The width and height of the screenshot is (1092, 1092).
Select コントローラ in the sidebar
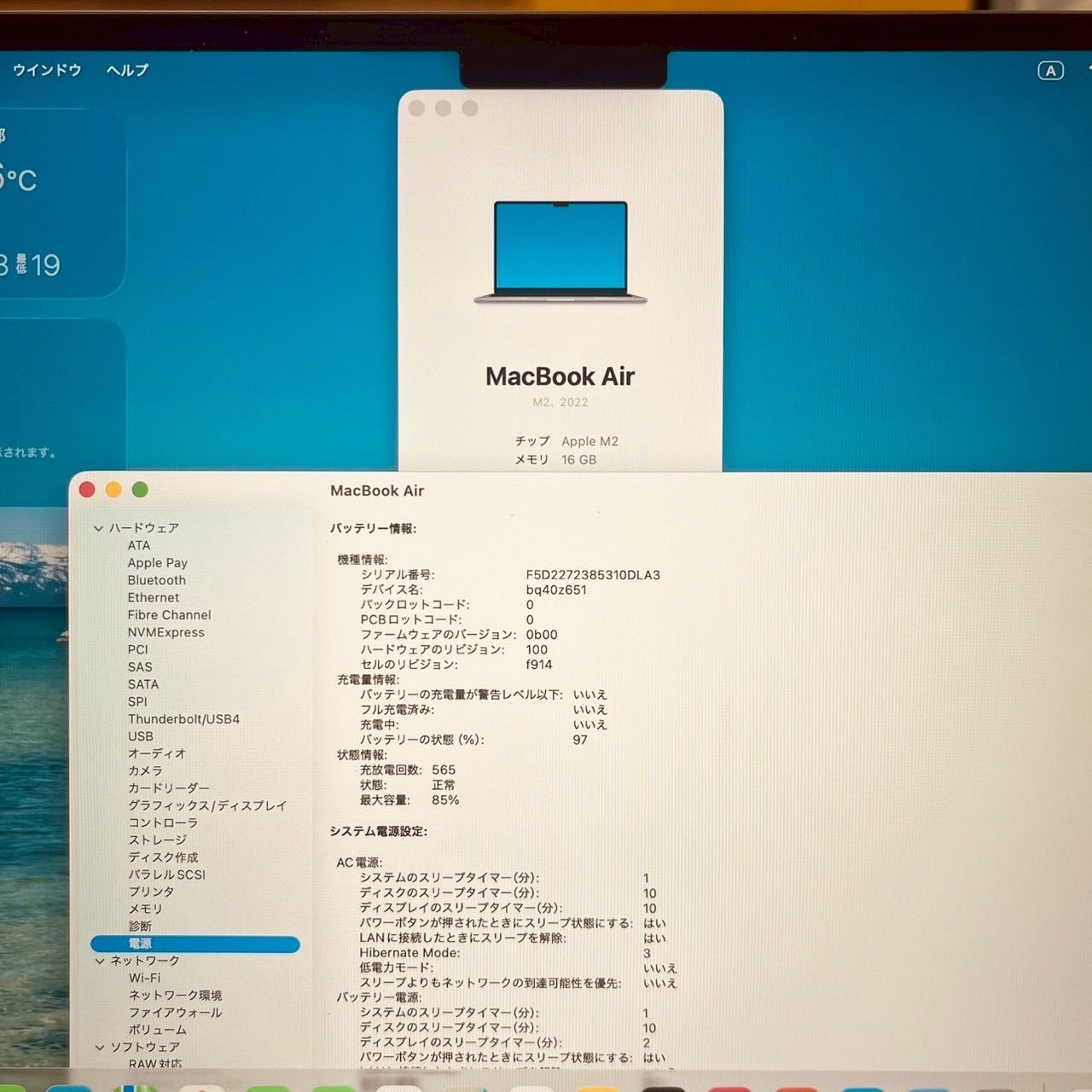pos(163,822)
